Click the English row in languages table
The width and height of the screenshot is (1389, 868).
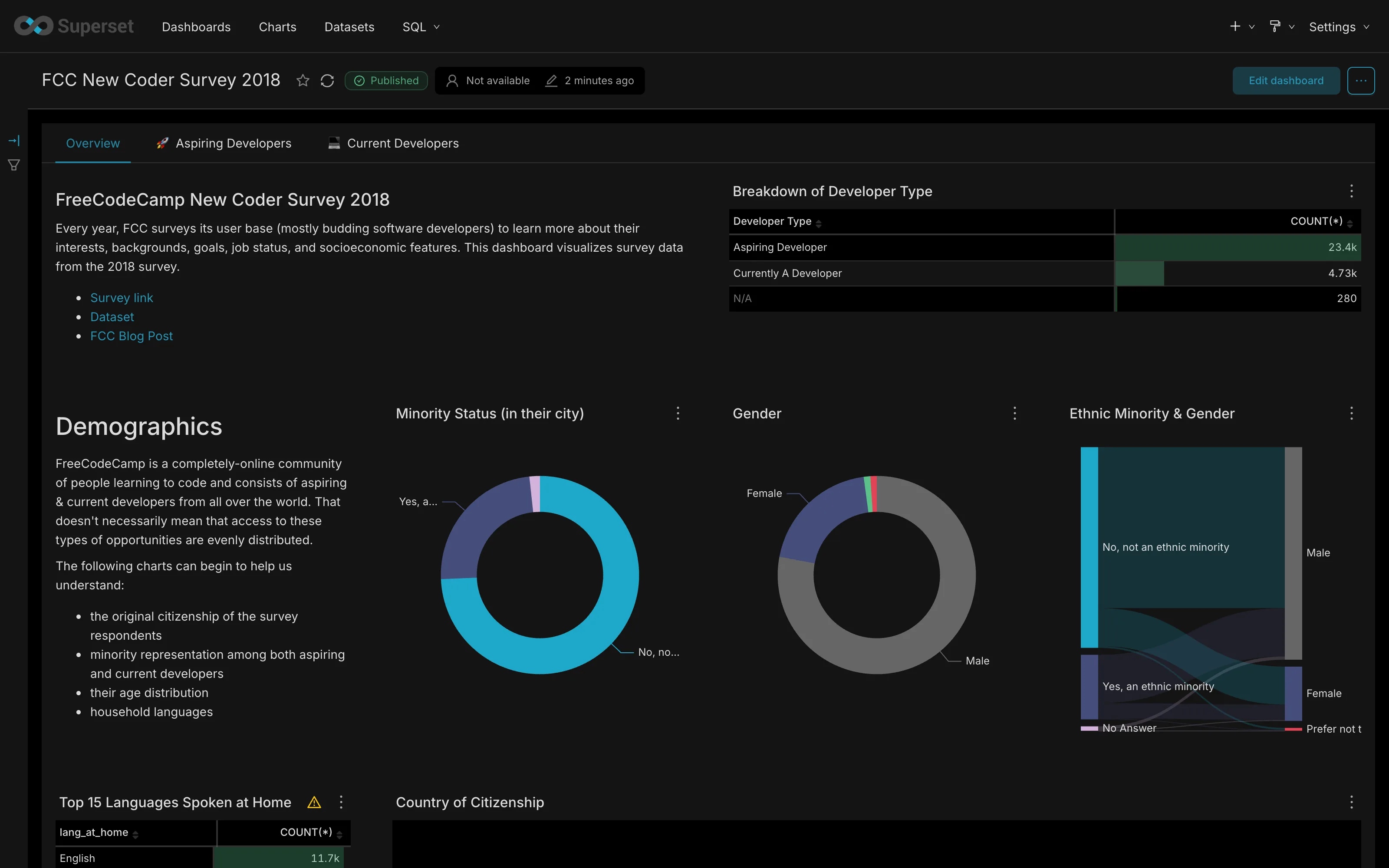203,858
